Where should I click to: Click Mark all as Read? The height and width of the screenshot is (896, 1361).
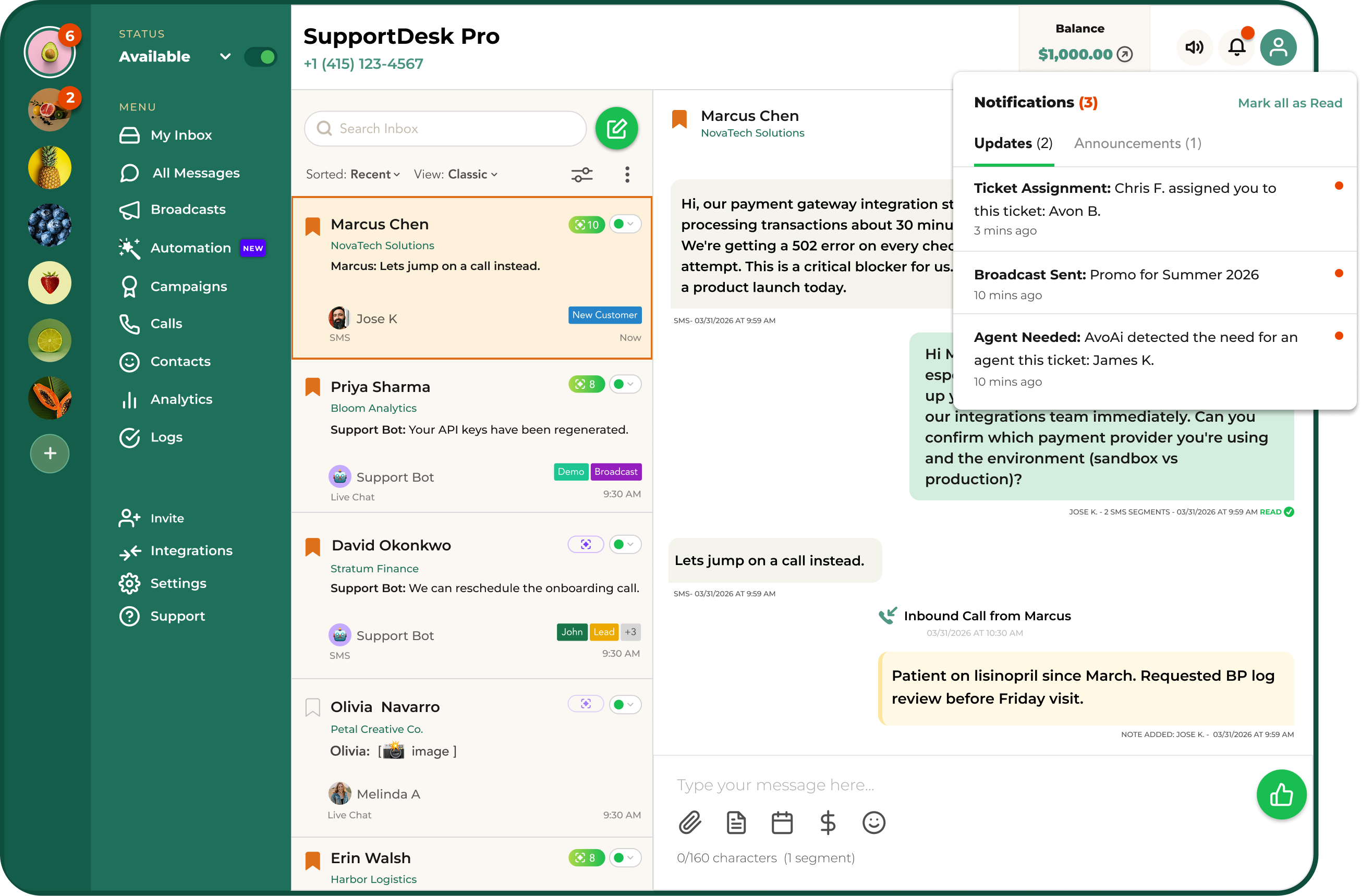[x=1290, y=103]
